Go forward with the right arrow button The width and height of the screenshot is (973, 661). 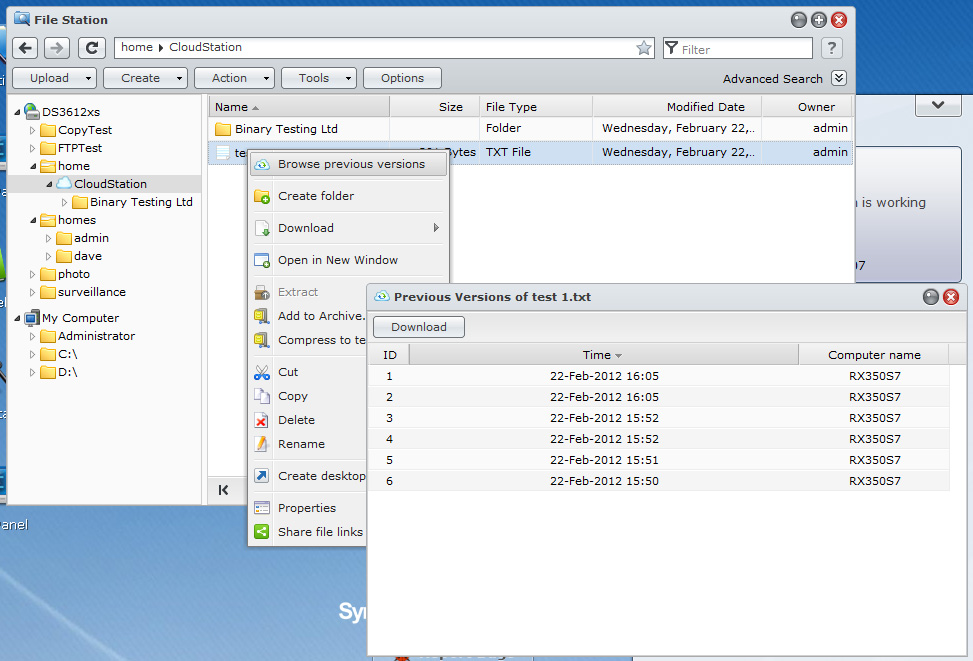click(x=56, y=48)
